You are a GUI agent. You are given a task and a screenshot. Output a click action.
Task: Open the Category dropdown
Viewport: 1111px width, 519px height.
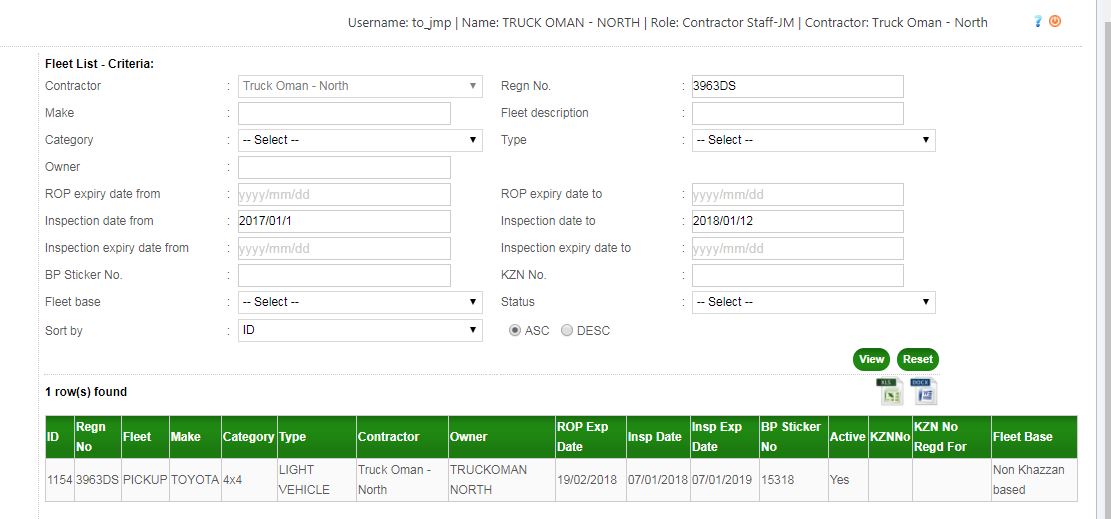[360, 140]
